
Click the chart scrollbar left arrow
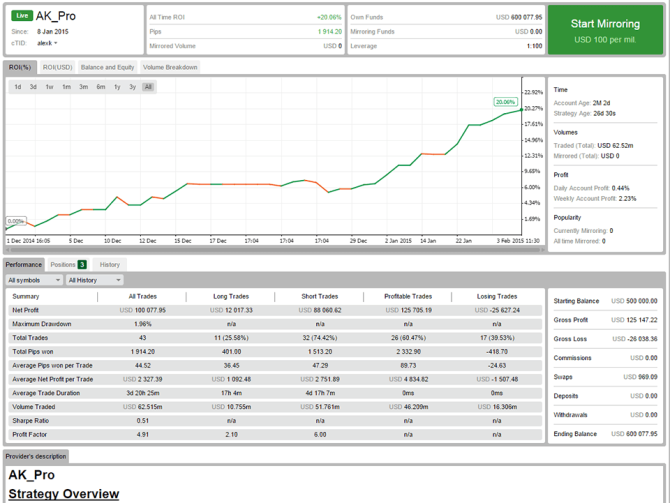click(8, 250)
